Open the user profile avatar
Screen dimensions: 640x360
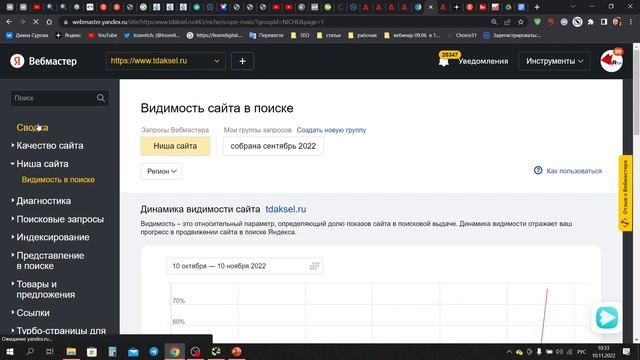[611, 61]
